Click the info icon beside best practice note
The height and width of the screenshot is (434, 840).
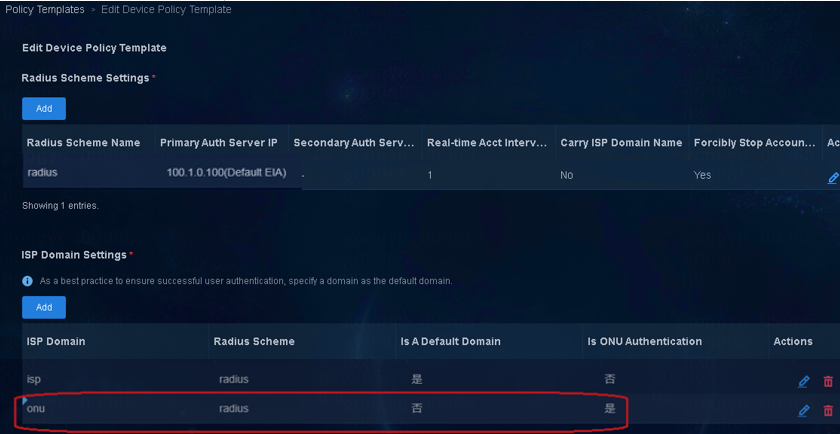[x=28, y=281]
